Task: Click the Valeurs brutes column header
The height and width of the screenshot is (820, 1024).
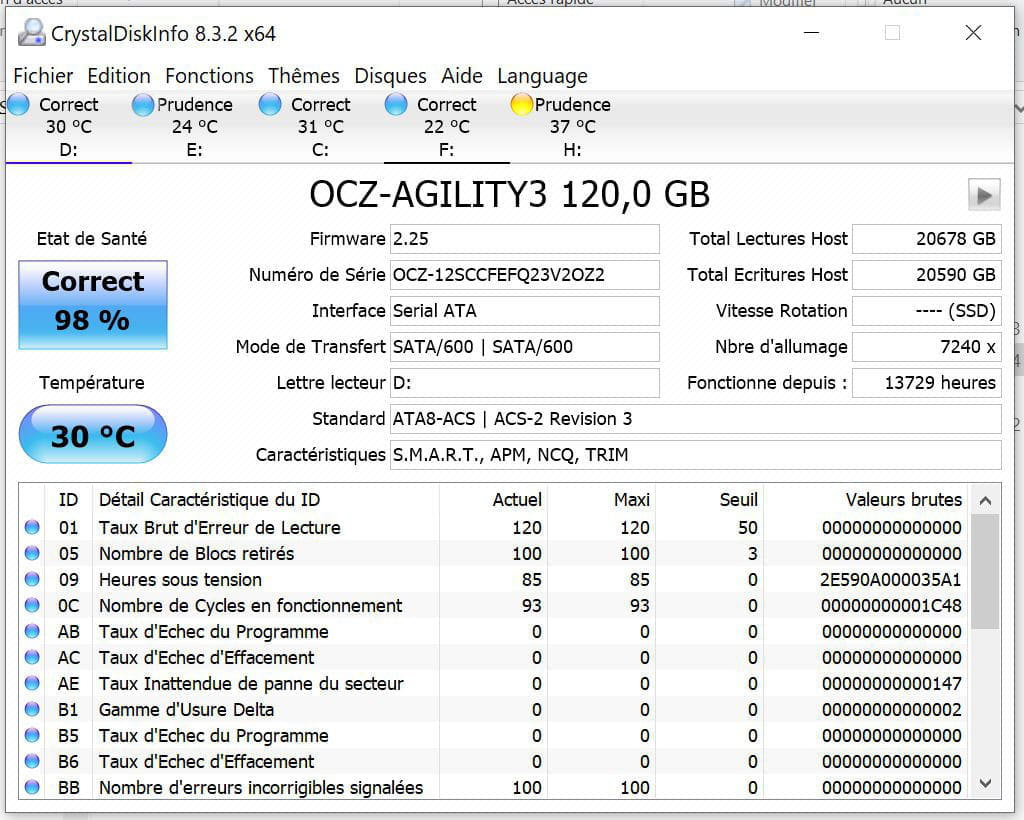Action: pos(867,499)
